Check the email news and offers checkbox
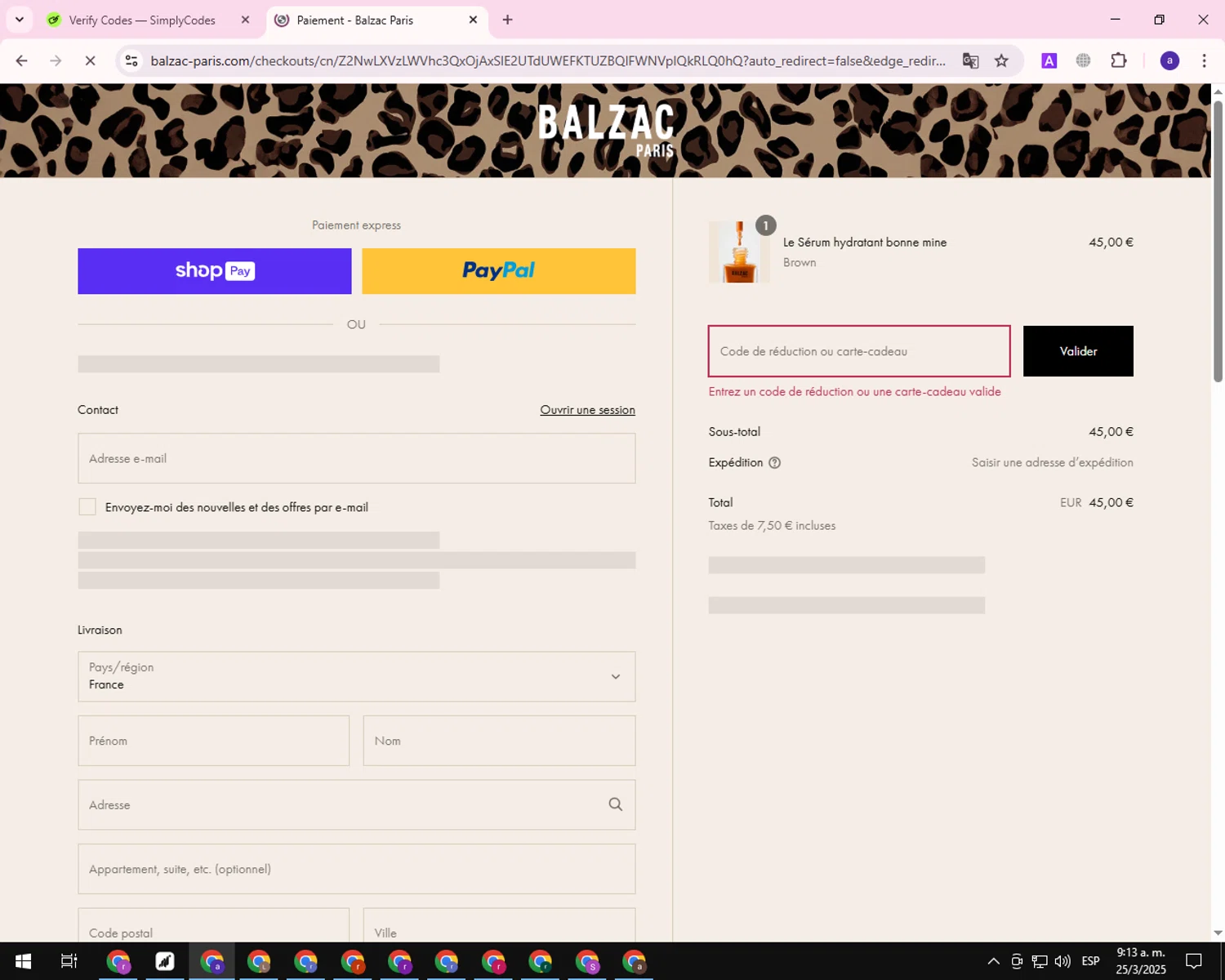Image resolution: width=1225 pixels, height=980 pixels. 87,507
